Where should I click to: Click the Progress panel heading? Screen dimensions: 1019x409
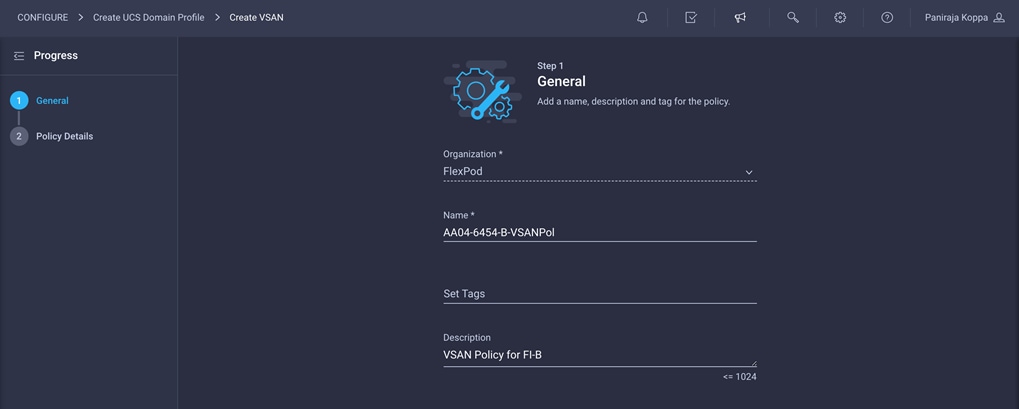56,56
